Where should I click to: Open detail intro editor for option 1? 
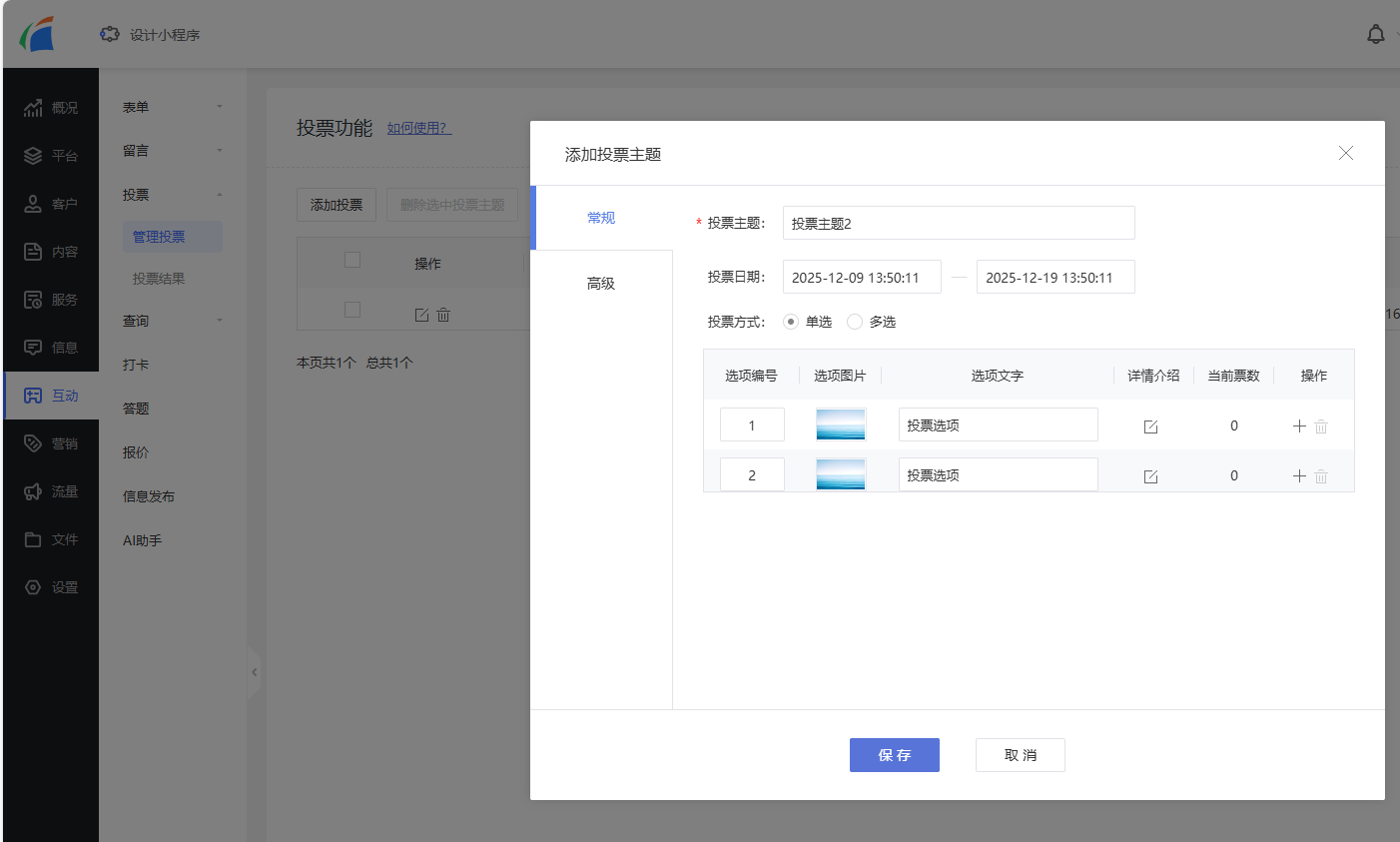pyautogui.click(x=1150, y=426)
